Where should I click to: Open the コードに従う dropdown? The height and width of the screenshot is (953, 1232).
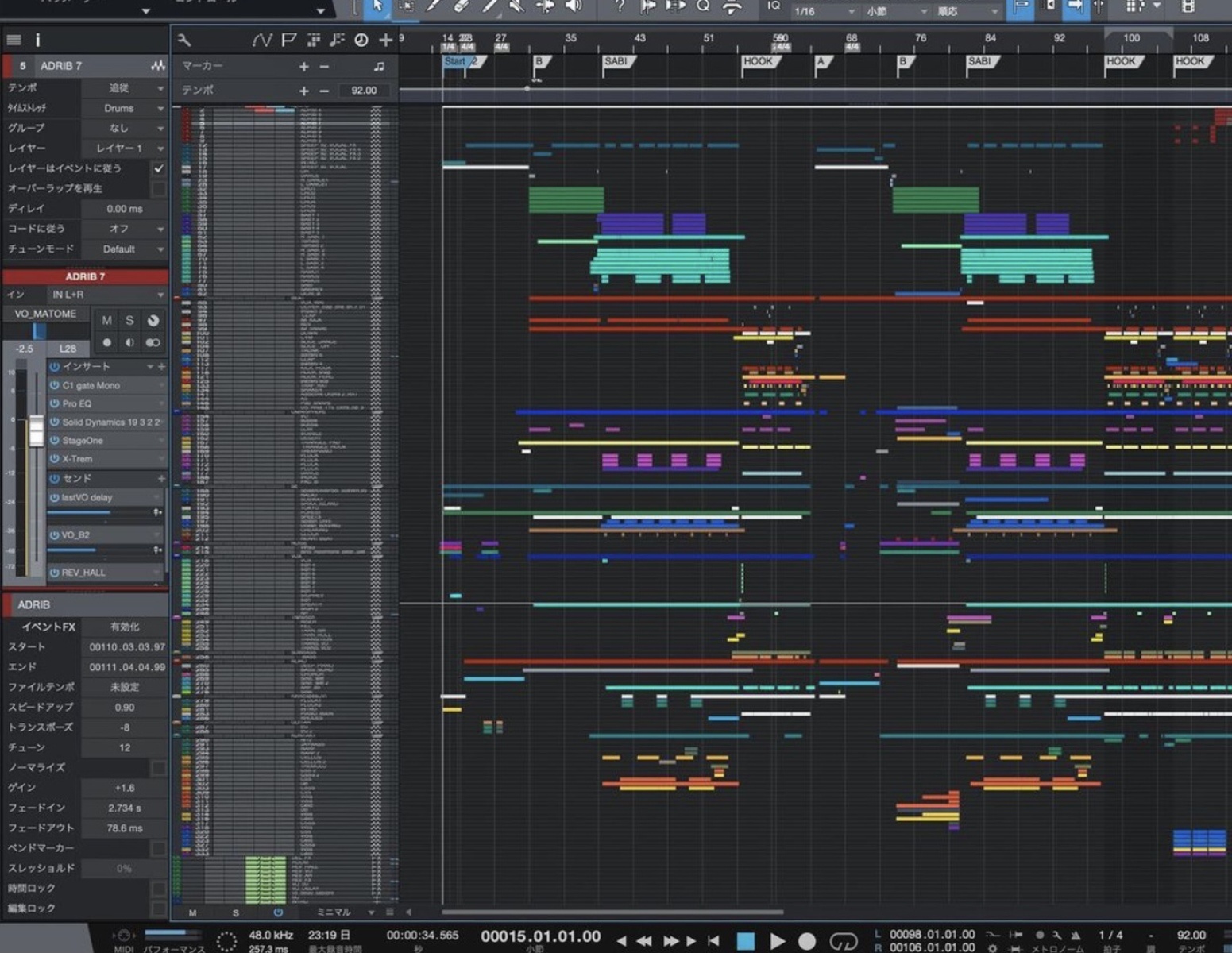[x=124, y=229]
